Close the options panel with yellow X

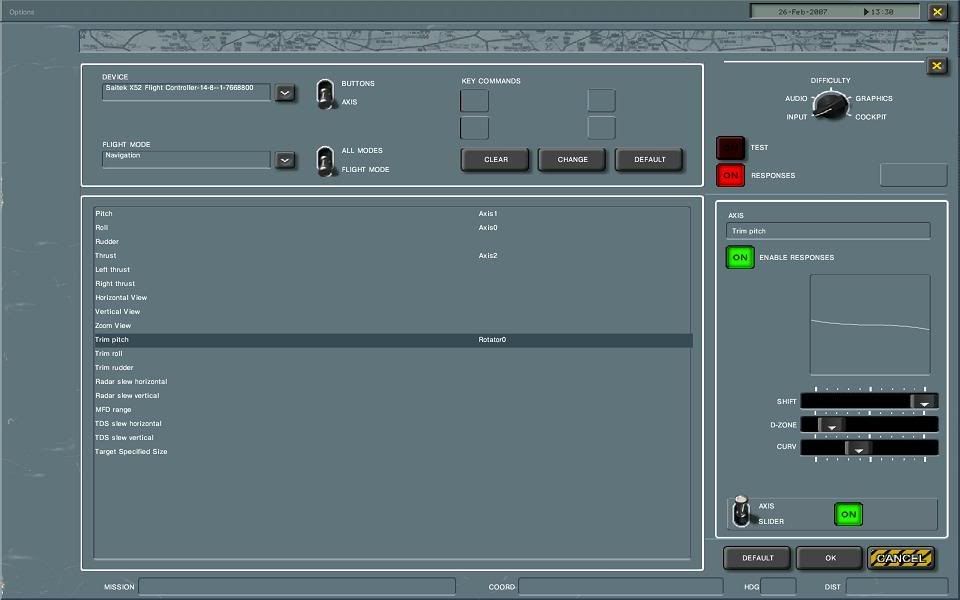pyautogui.click(x=936, y=66)
